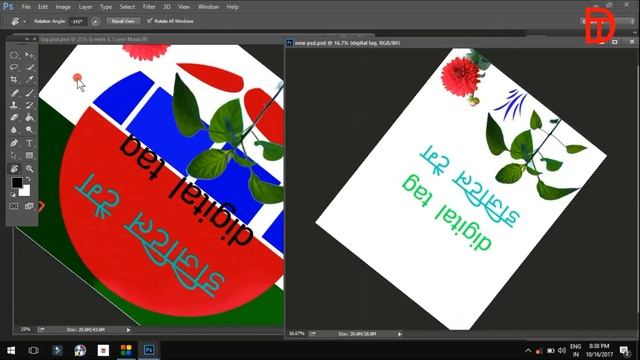
Task: Open the File menu
Action: (26, 7)
